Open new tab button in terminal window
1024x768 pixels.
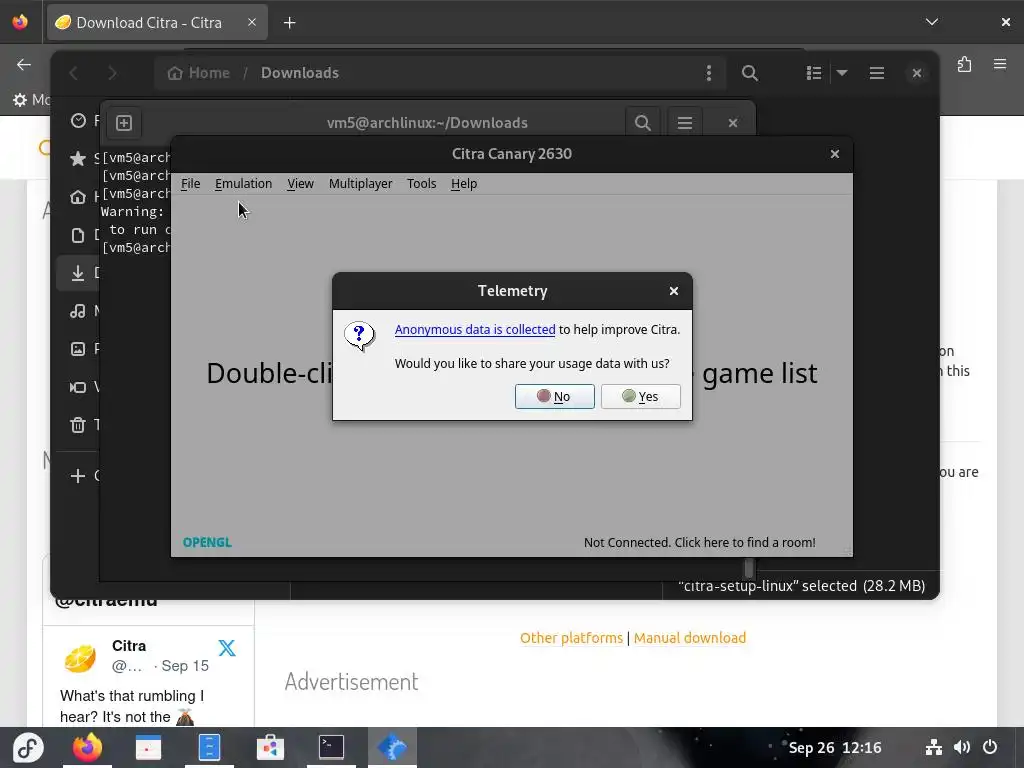124,123
